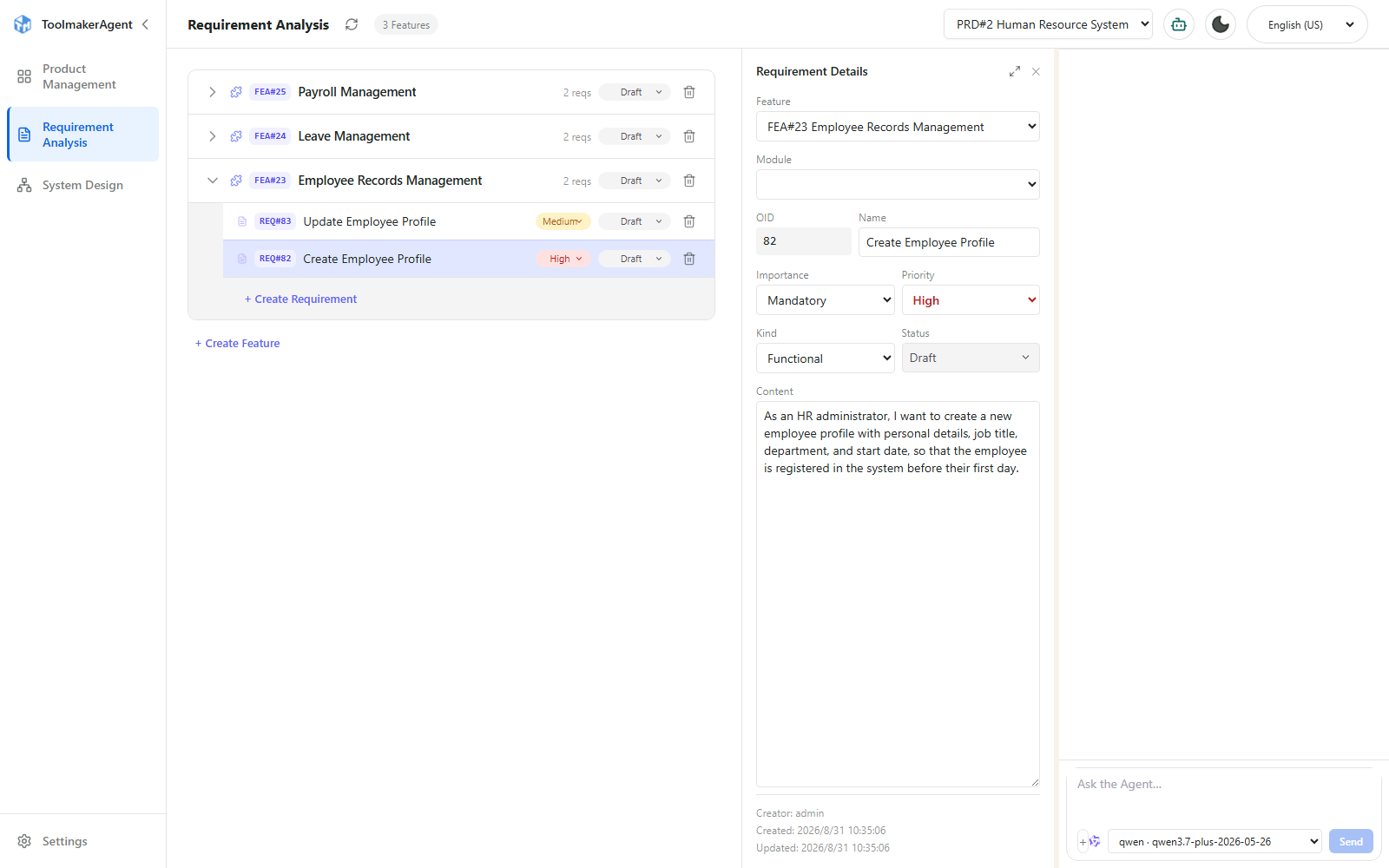
Task: Click the Payroll Management puzzle icon
Action: [x=236, y=92]
